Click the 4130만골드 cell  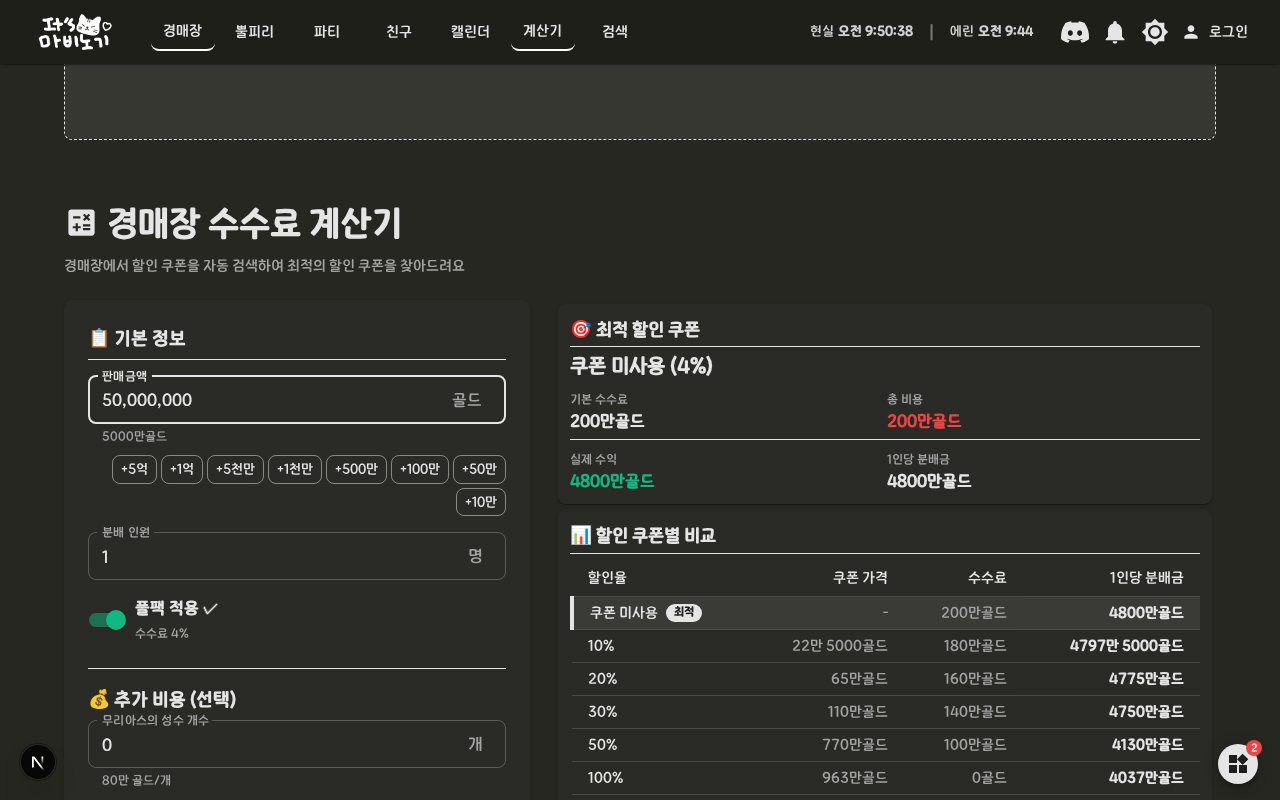click(1148, 745)
